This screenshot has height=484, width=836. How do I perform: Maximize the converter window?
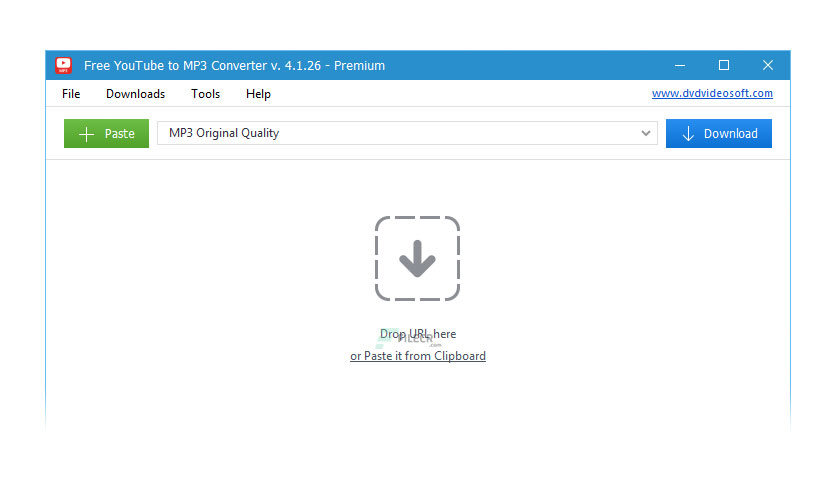point(724,66)
